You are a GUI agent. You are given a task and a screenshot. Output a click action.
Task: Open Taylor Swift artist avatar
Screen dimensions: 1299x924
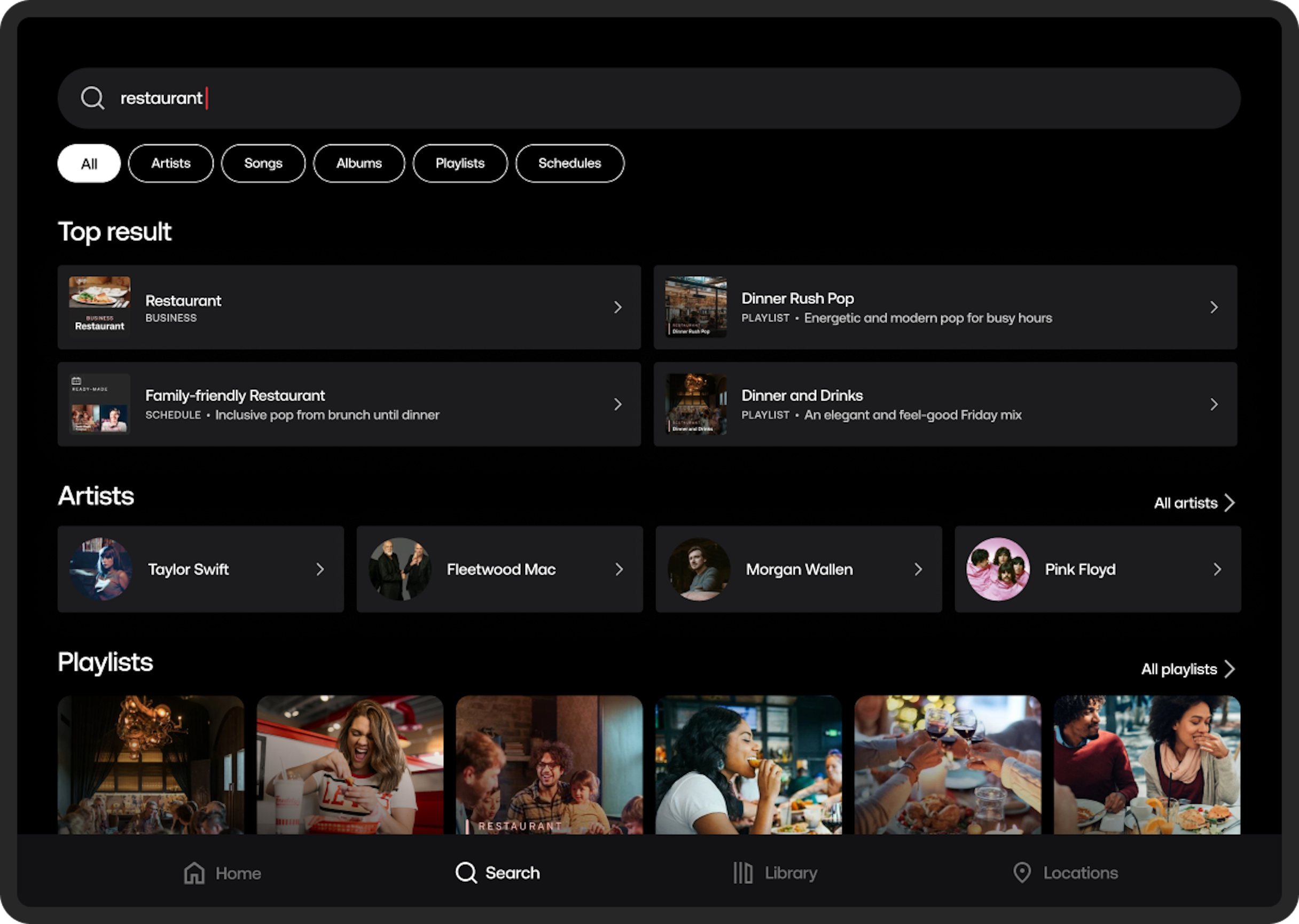[101, 569]
